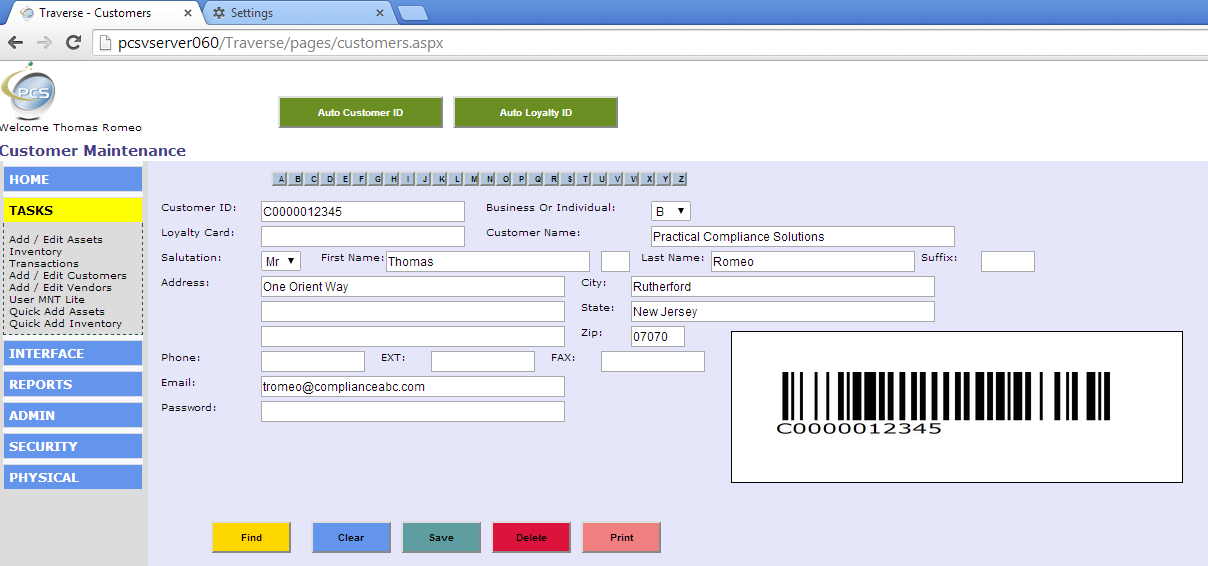This screenshot has height=566, width=1208.
Task: Open the ADMIN sidebar menu
Action: [x=73, y=415]
